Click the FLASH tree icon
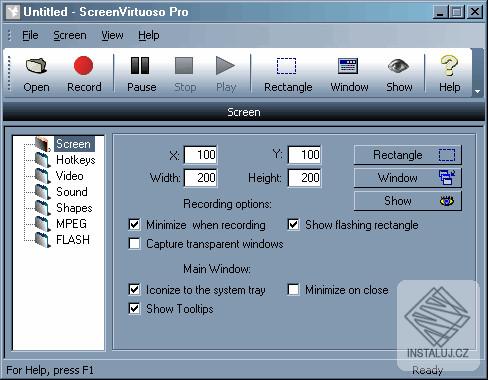The image size is (488, 380). tap(43, 240)
